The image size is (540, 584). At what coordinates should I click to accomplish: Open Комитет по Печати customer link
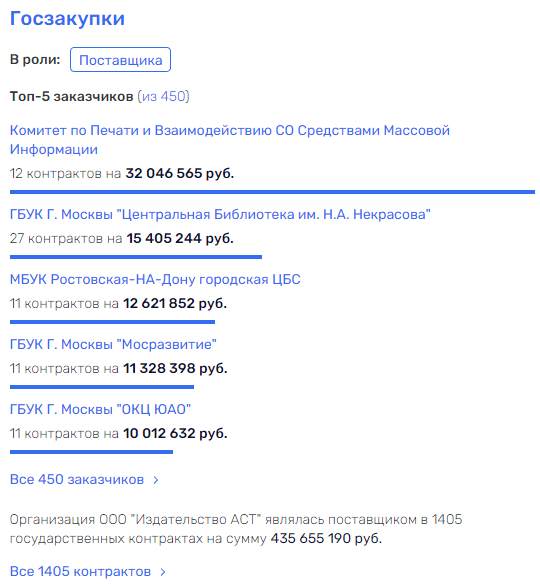(229, 140)
